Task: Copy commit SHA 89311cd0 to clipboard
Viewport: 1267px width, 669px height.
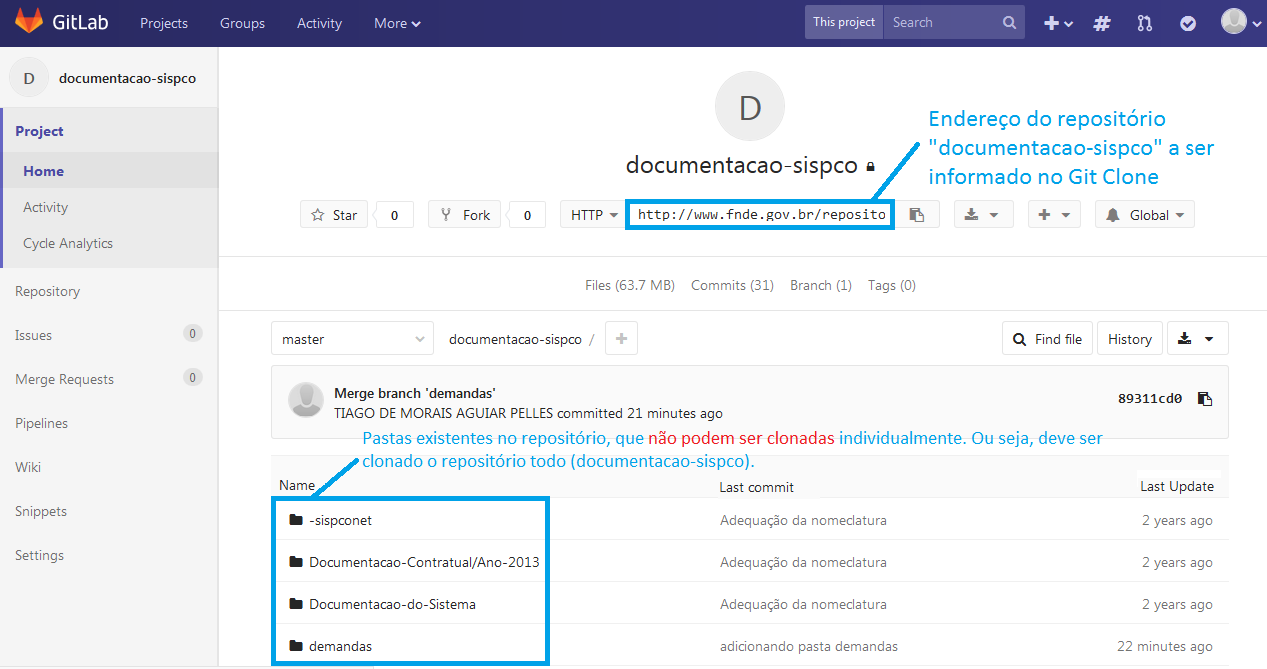Action: 1205,399
